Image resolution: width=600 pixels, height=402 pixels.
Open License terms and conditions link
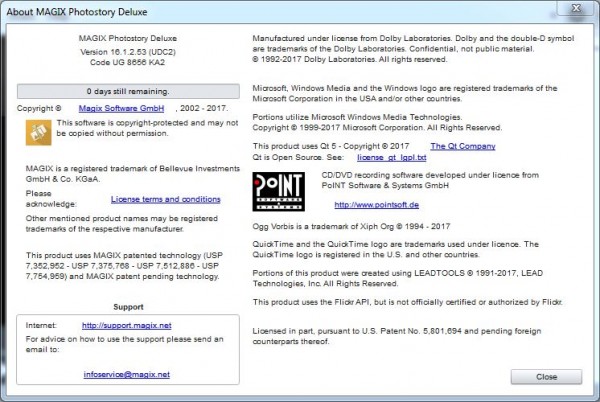[166, 199]
